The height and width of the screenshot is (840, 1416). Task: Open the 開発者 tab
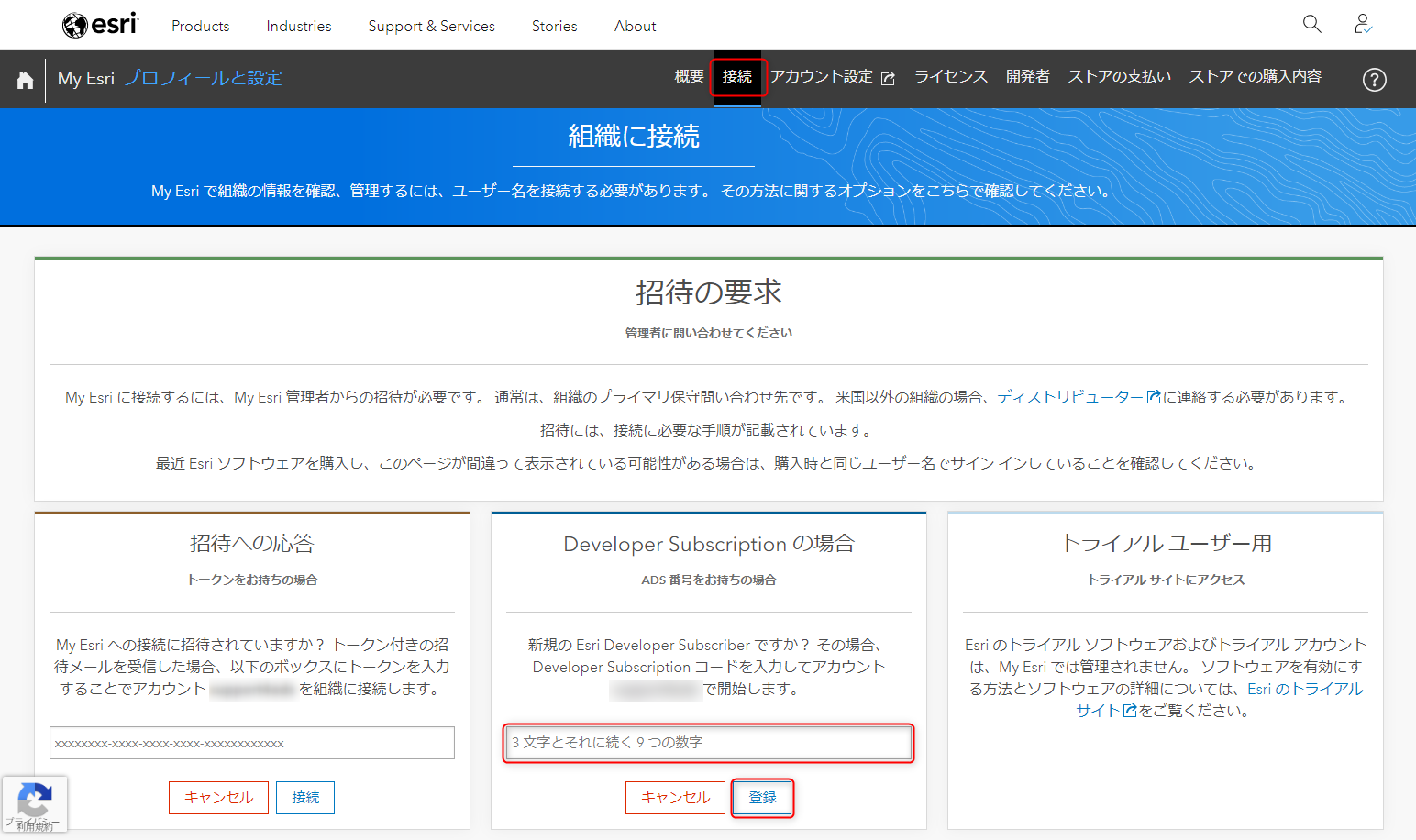pos(1027,77)
